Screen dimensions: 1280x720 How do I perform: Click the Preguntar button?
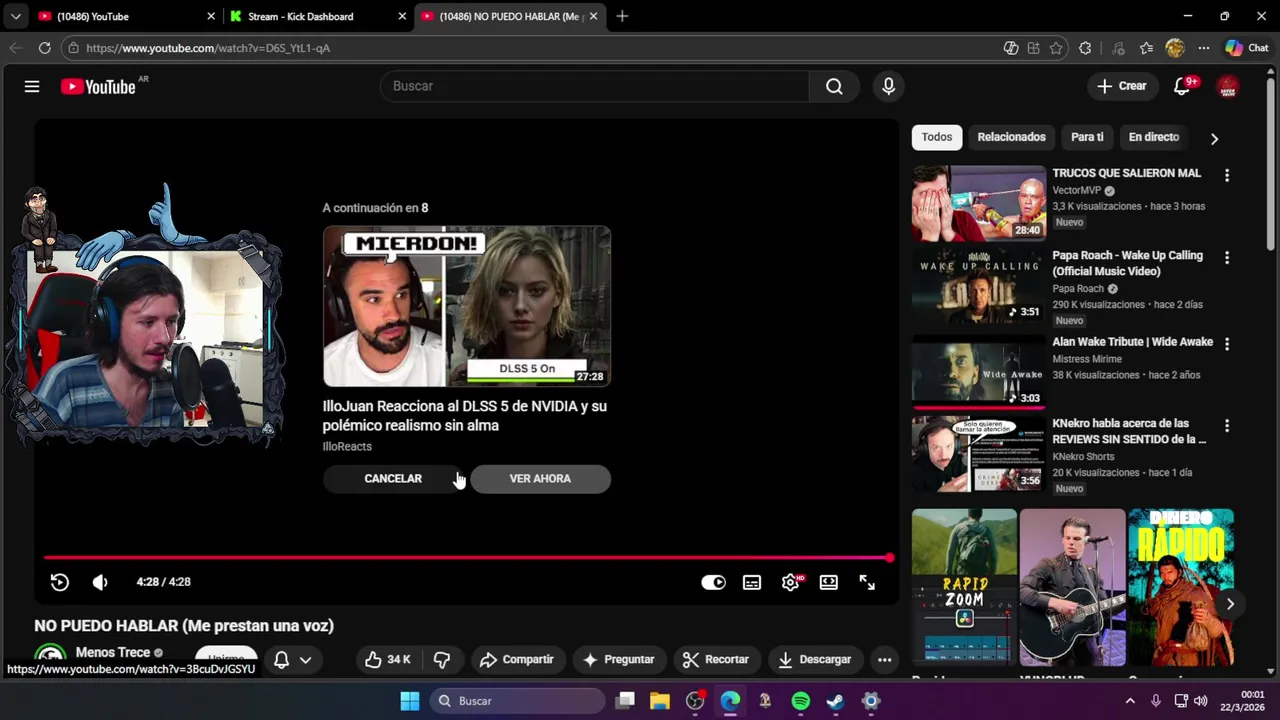tap(618, 660)
